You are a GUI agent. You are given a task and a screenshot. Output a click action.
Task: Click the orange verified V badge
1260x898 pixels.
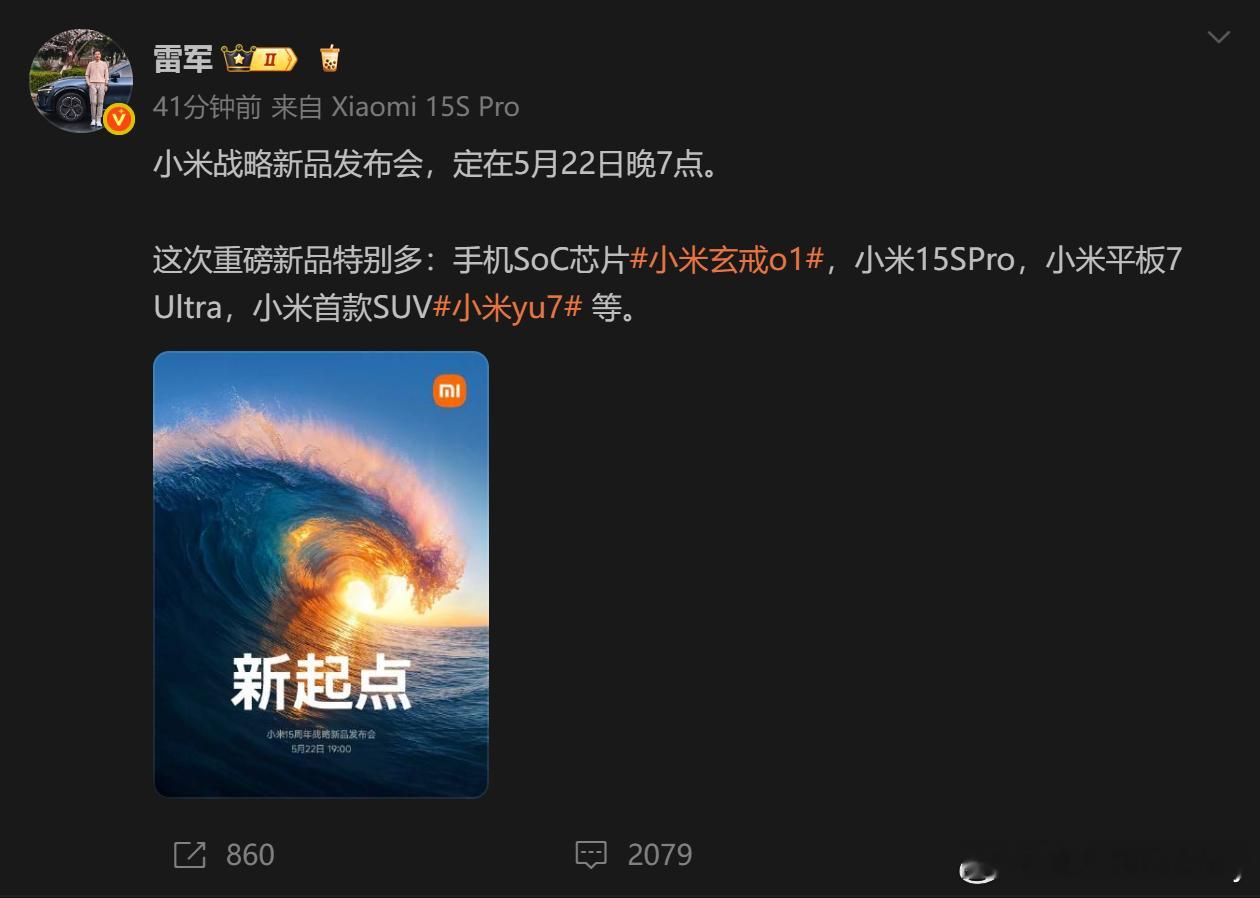(119, 119)
